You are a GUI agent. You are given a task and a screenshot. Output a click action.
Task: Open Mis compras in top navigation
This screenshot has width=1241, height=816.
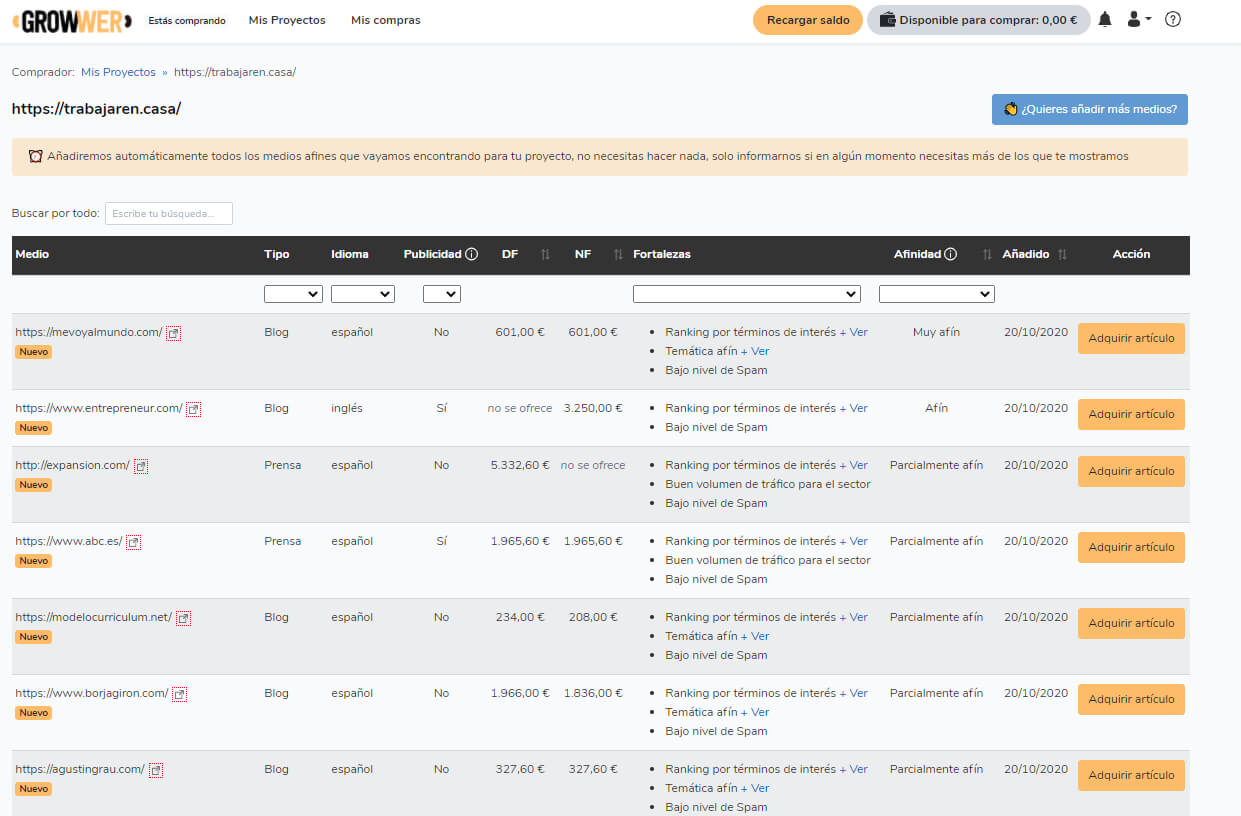386,20
